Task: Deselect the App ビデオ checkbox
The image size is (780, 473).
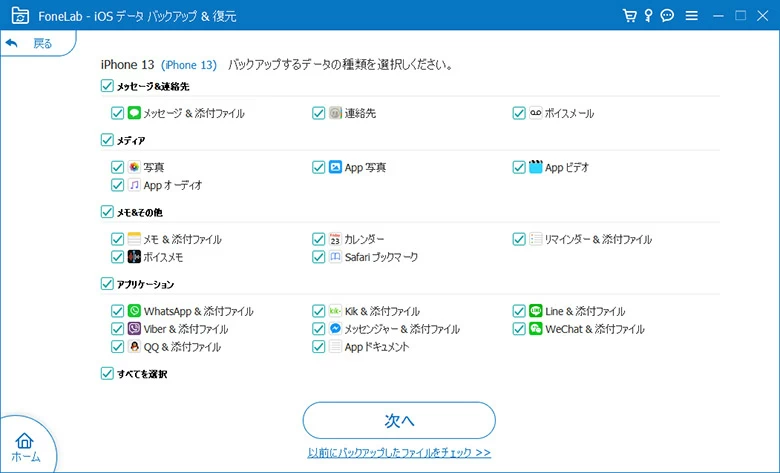Action: click(519, 167)
